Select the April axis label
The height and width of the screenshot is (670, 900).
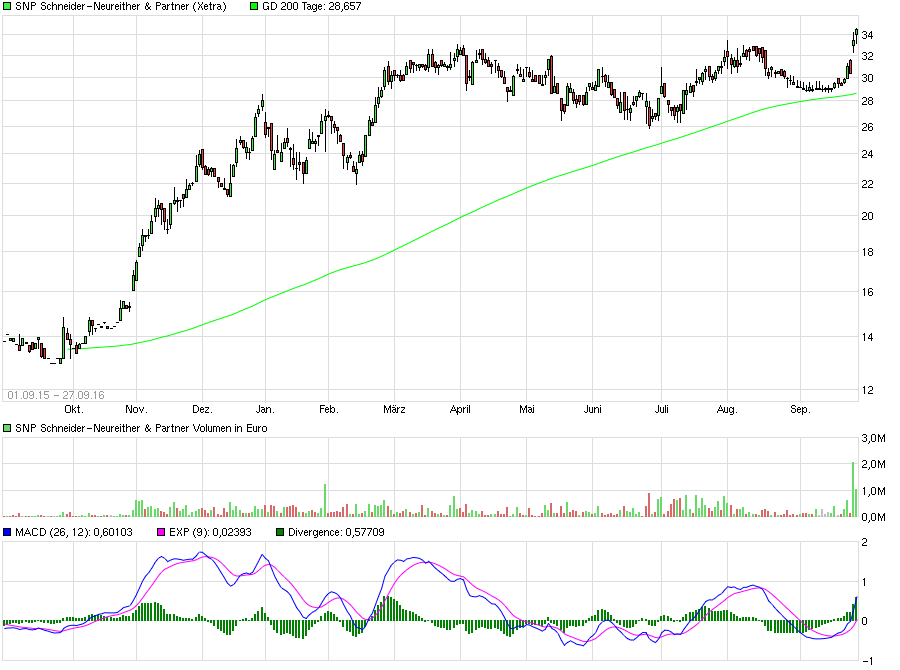[461, 409]
